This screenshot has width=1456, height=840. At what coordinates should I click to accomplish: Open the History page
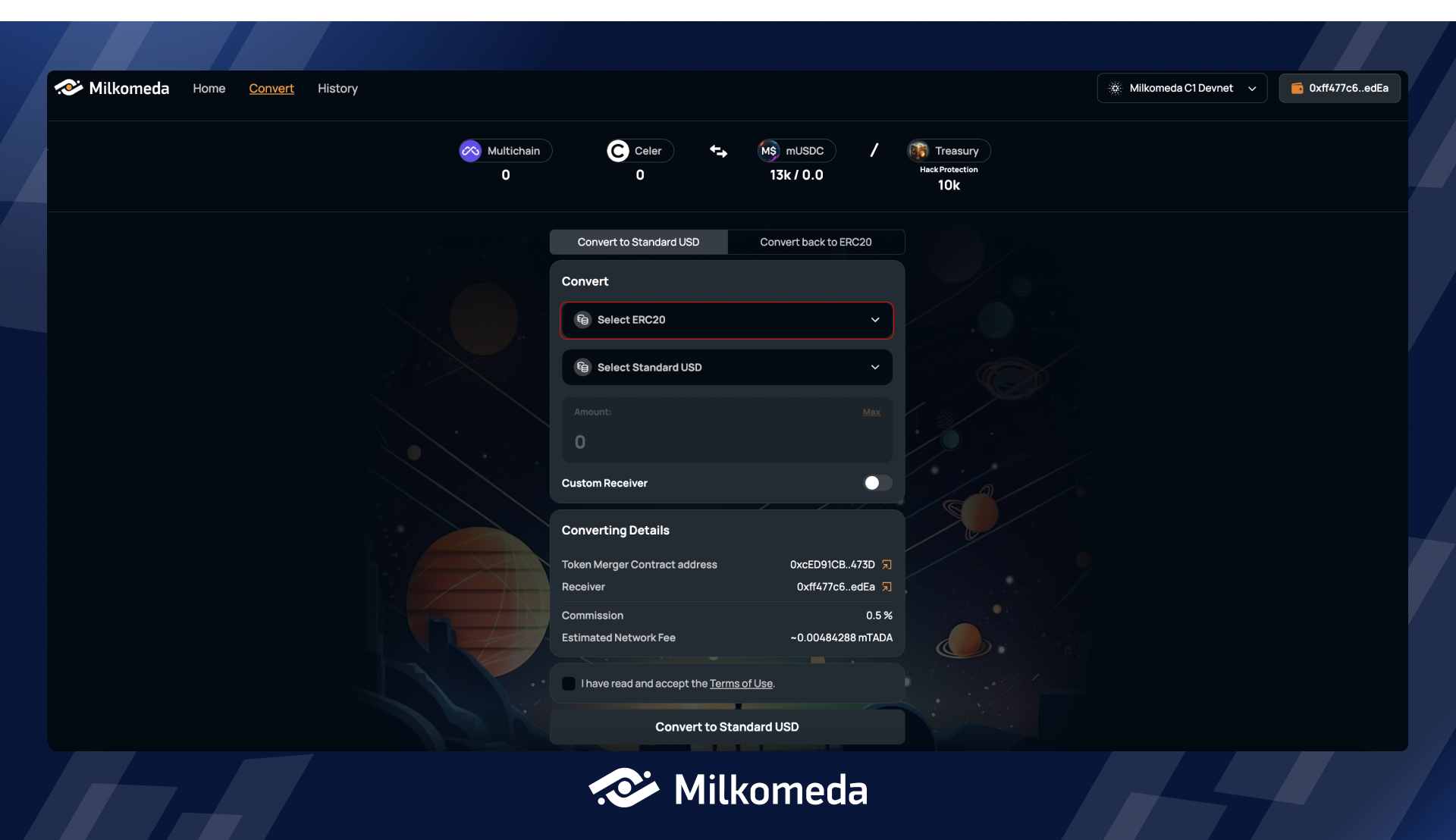point(337,88)
